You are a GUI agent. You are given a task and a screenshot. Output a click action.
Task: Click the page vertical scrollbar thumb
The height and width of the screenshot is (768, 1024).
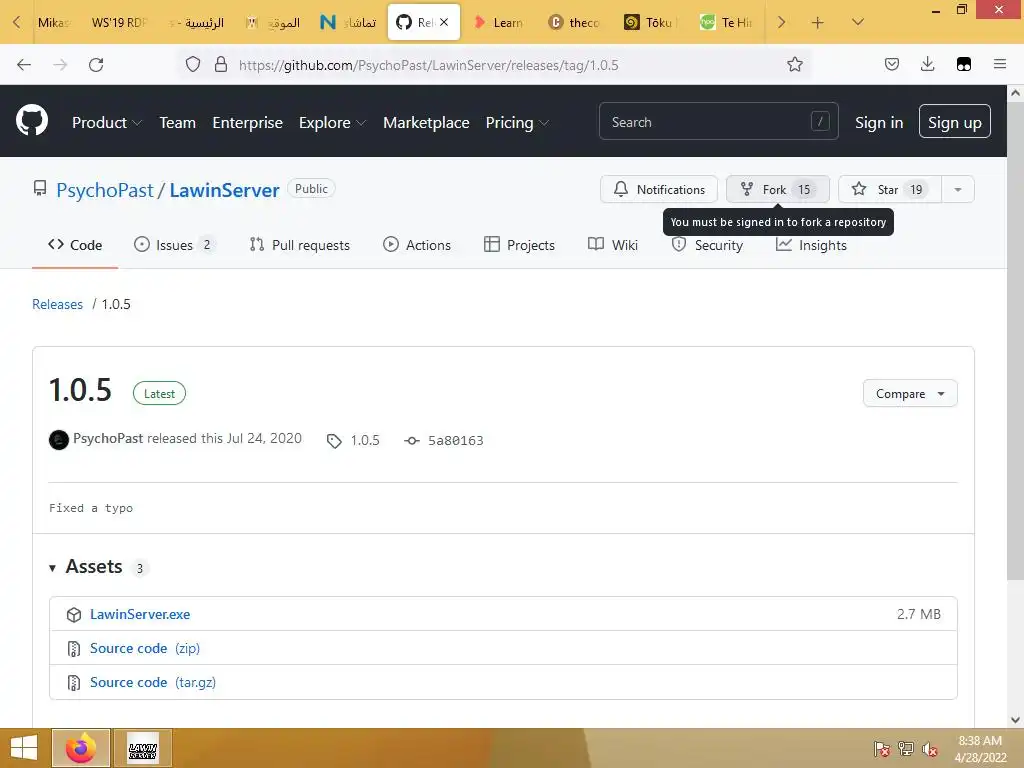[1015, 340]
